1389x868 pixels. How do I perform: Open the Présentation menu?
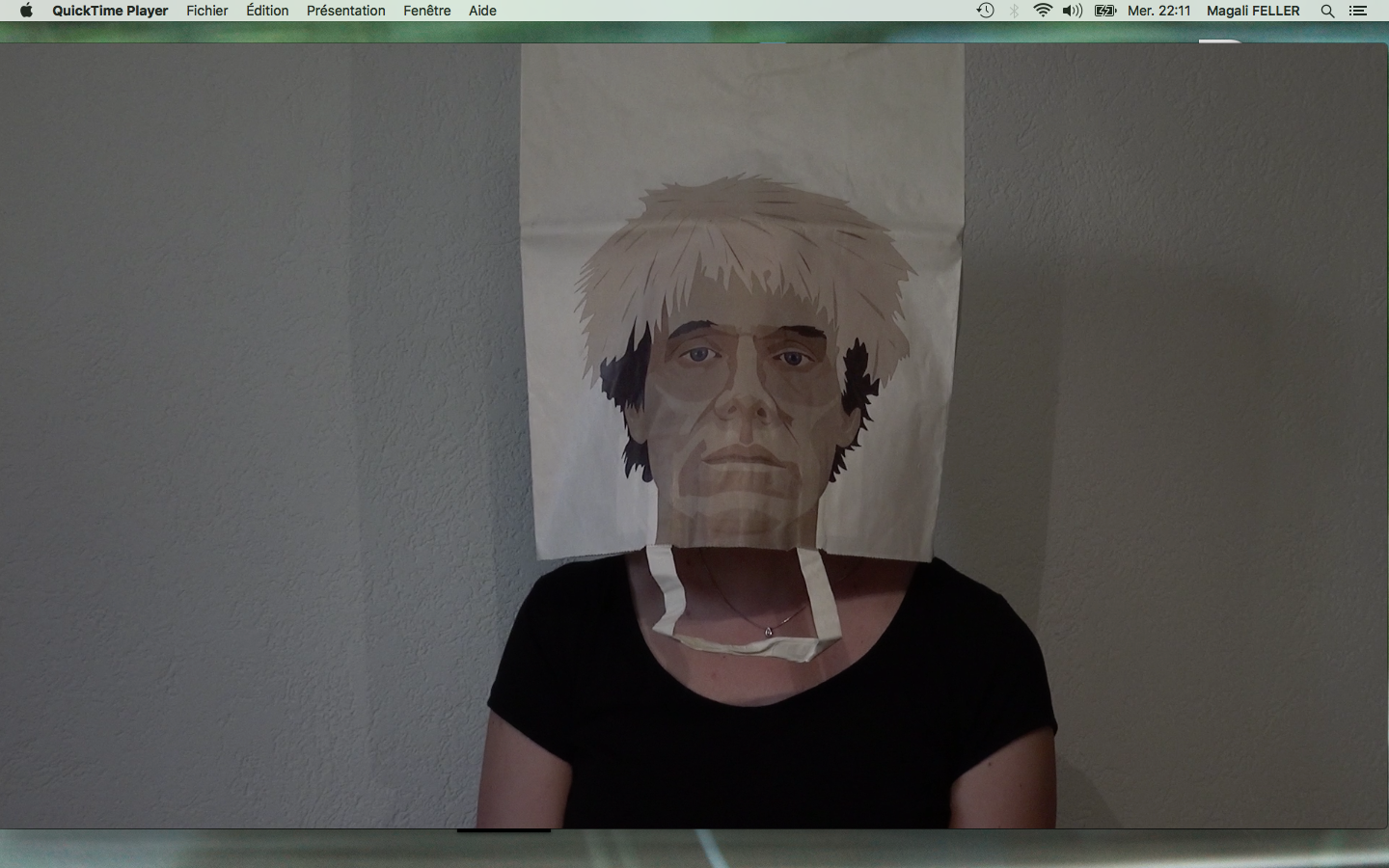[x=345, y=11]
